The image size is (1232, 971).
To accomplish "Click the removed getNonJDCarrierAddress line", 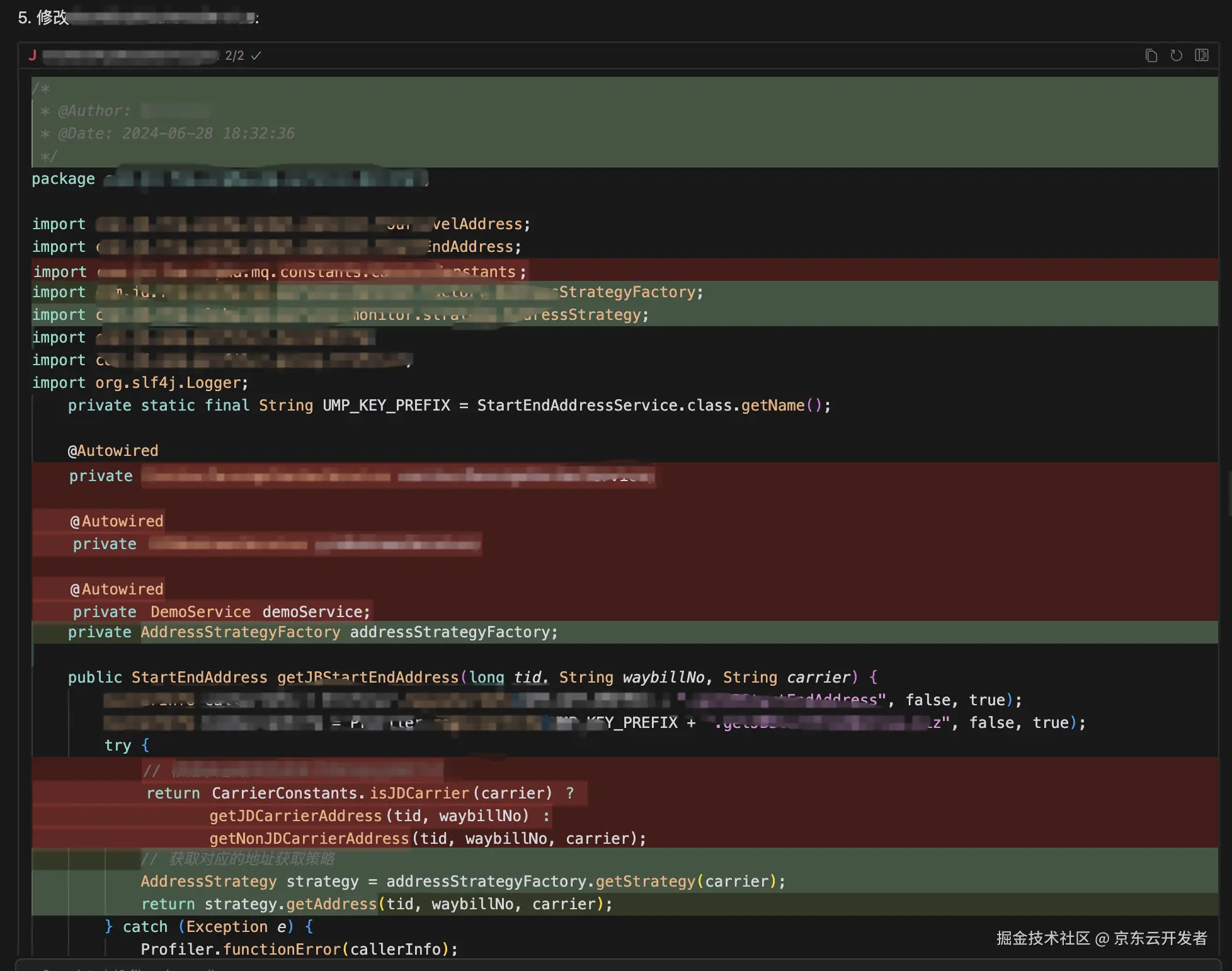I will (427, 839).
